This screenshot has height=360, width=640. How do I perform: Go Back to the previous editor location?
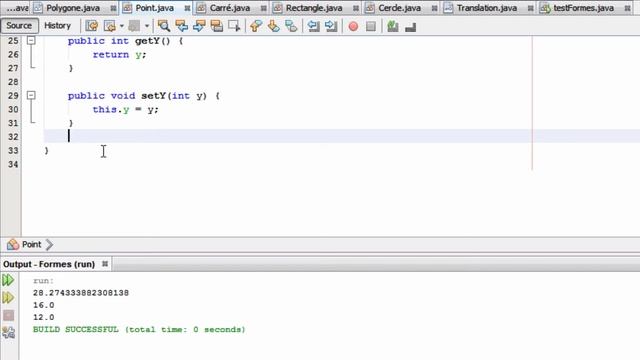(110, 26)
